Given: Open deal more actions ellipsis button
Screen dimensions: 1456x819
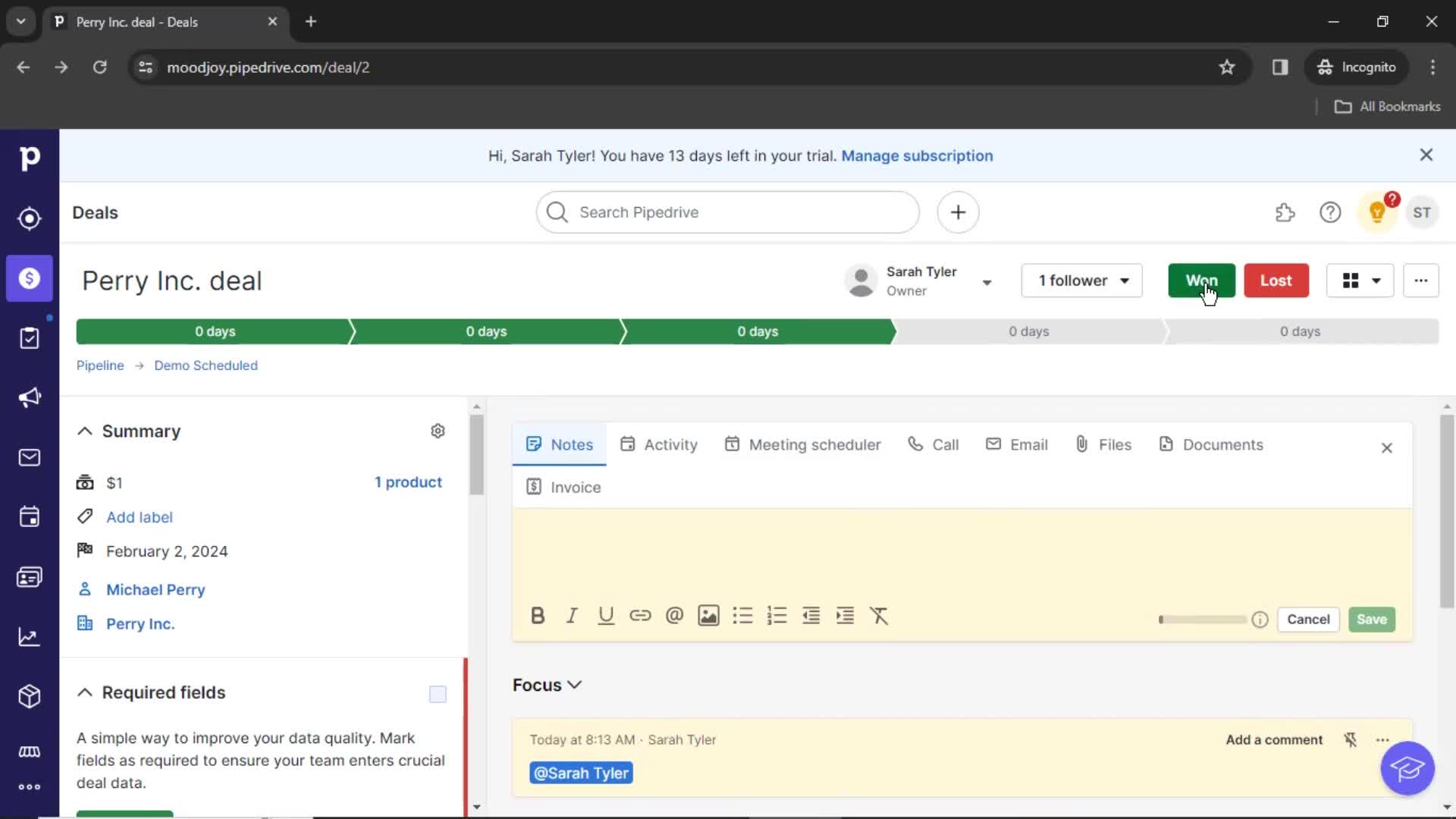Looking at the screenshot, I should tap(1421, 281).
